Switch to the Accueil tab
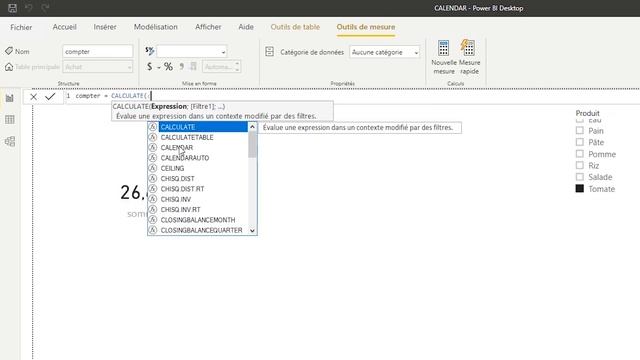 click(64, 27)
